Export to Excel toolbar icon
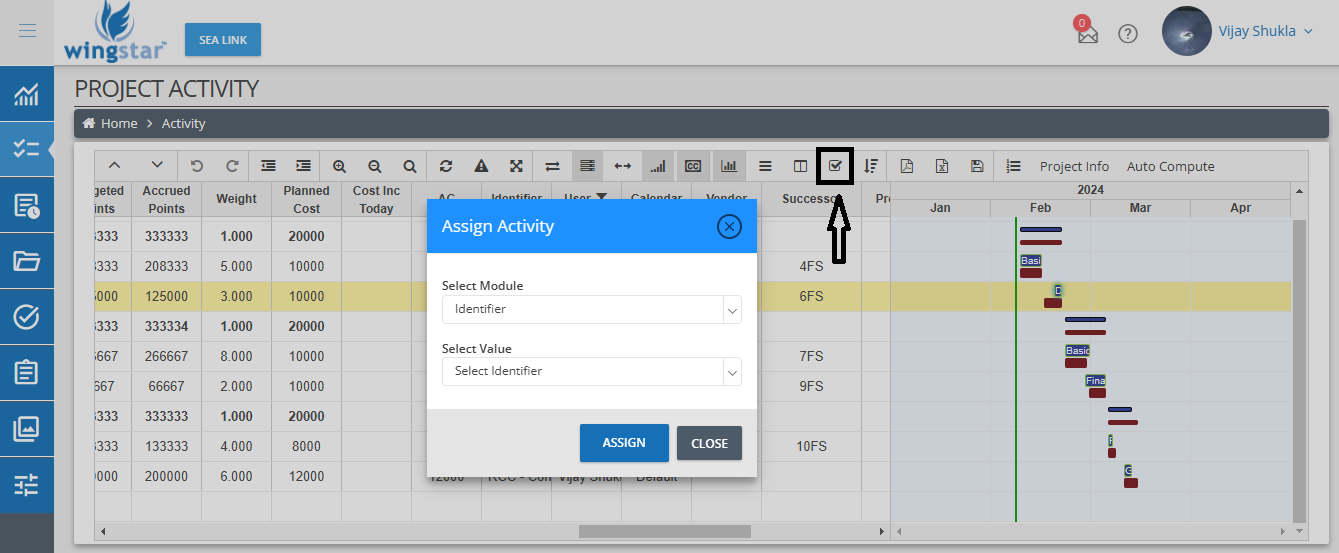Screen dimensions: 1339x553 (941, 166)
